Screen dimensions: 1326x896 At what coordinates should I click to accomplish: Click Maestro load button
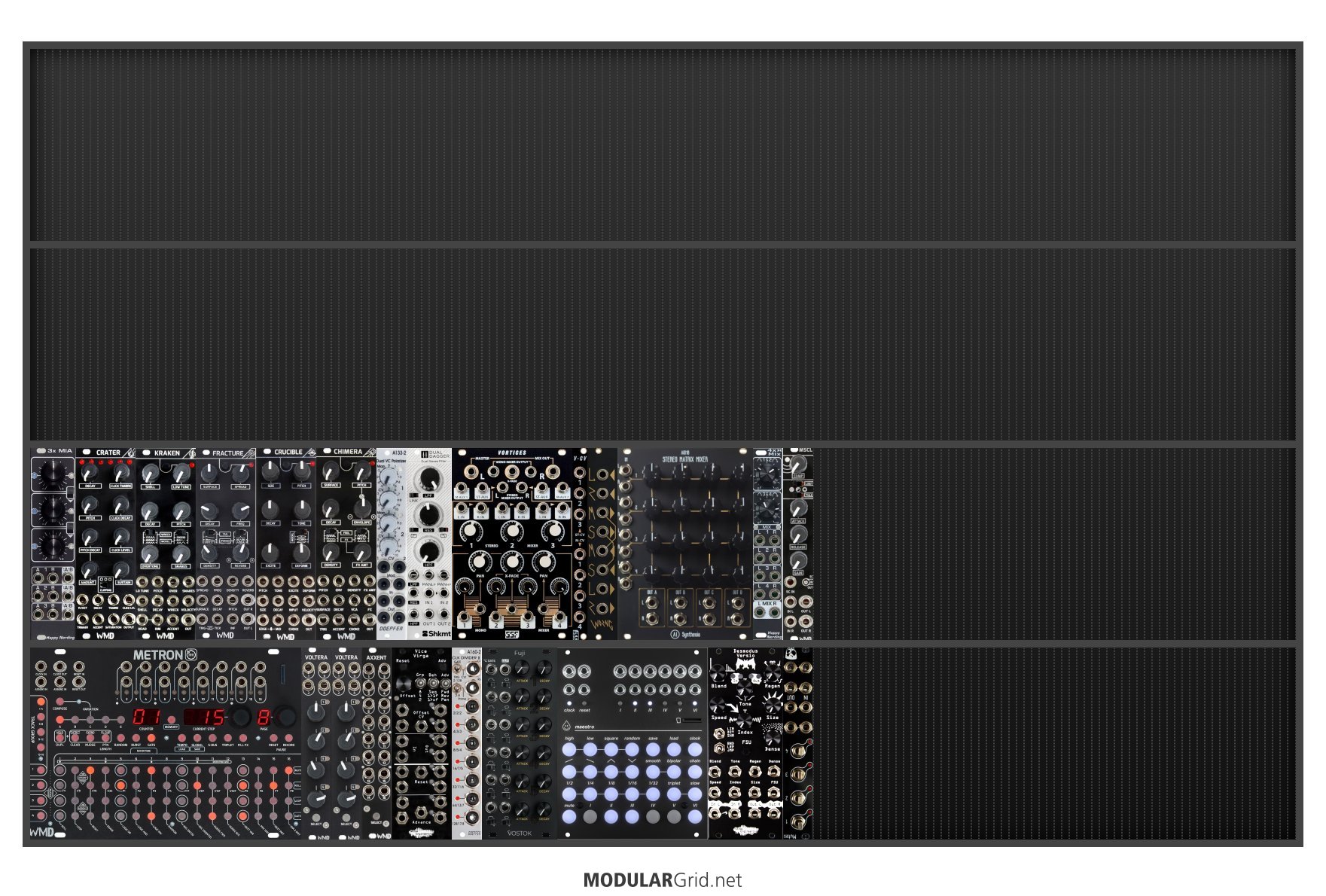[674, 749]
